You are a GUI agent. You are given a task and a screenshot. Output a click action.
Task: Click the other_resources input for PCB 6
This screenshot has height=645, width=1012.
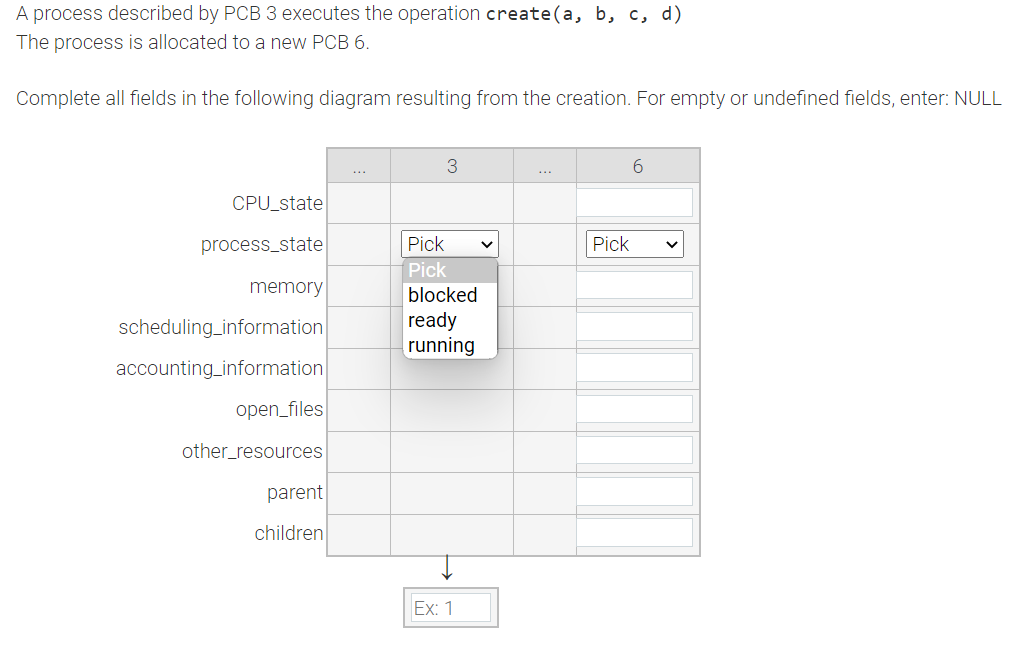[634, 449]
